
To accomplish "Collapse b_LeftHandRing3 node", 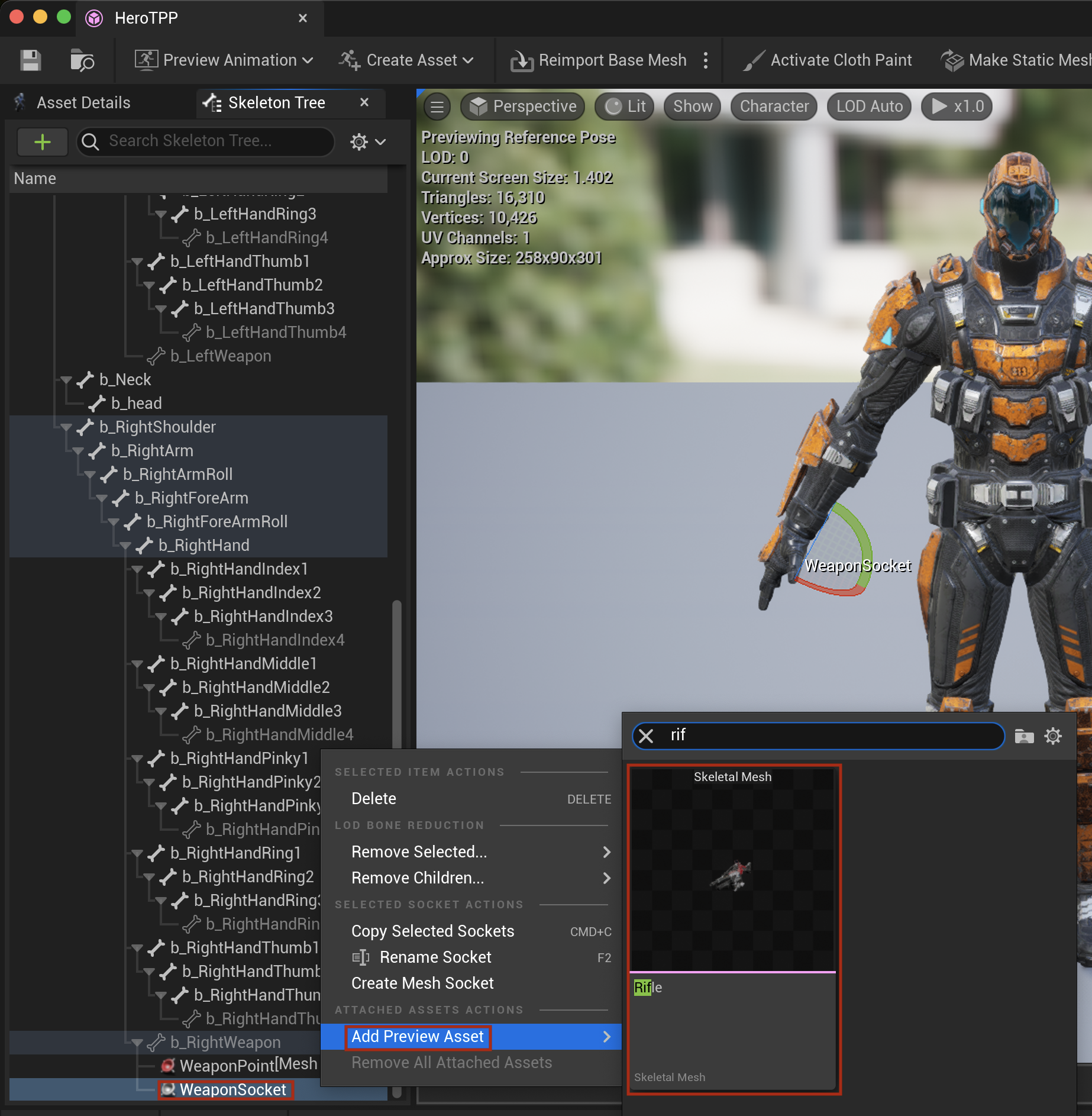I will coord(160,214).
